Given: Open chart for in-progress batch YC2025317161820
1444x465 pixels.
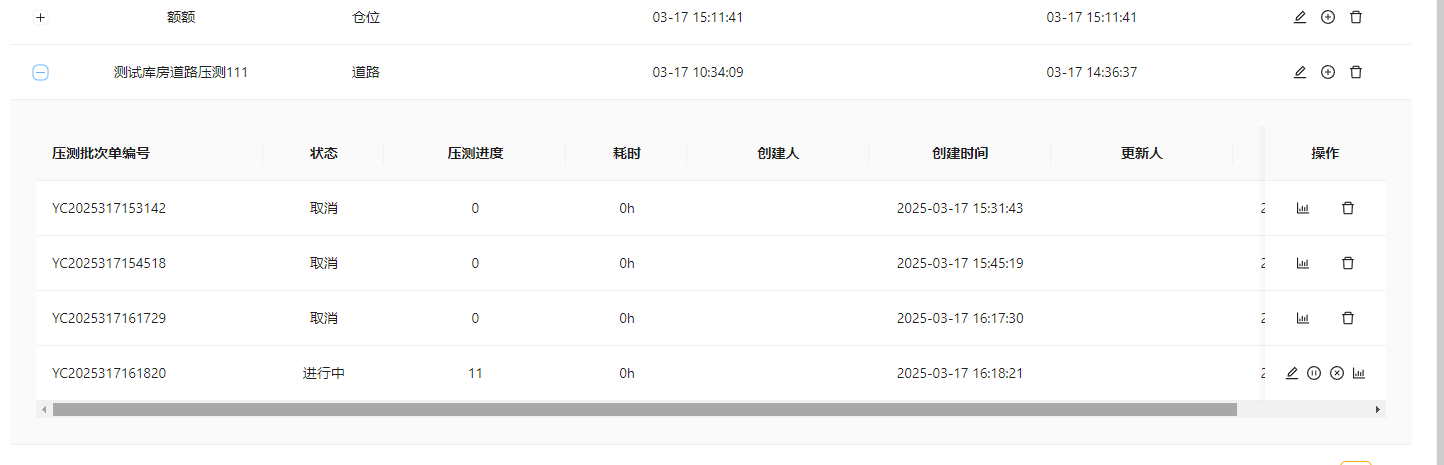Looking at the screenshot, I should coord(1359,373).
